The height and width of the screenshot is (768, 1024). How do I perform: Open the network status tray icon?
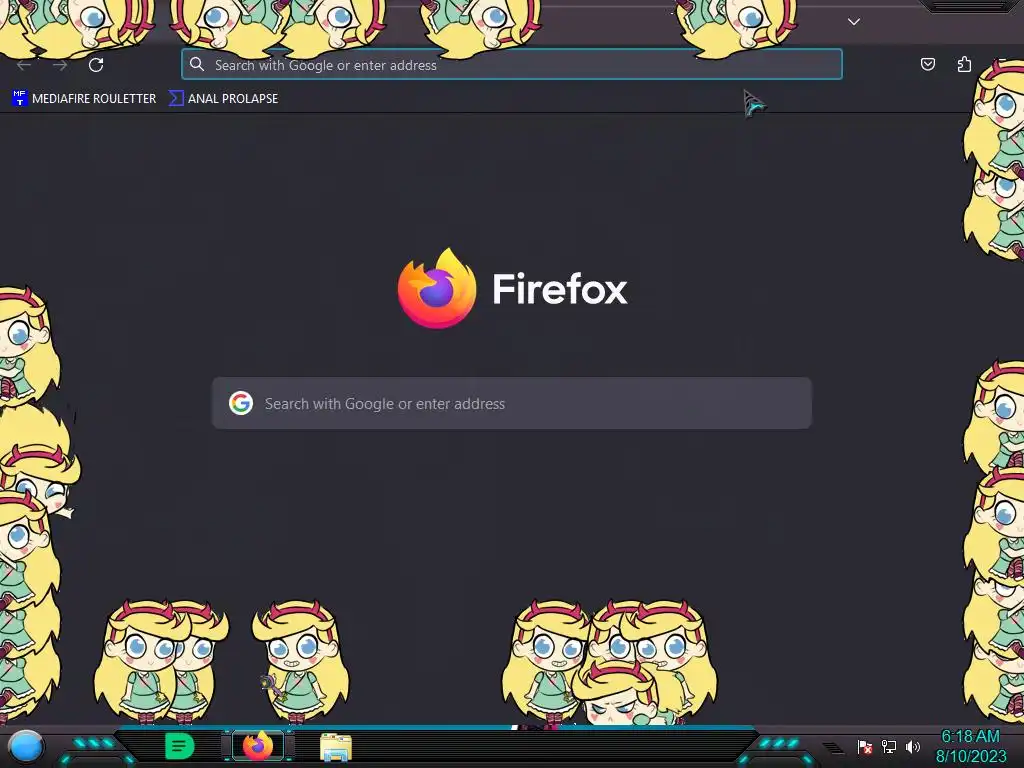tap(889, 746)
